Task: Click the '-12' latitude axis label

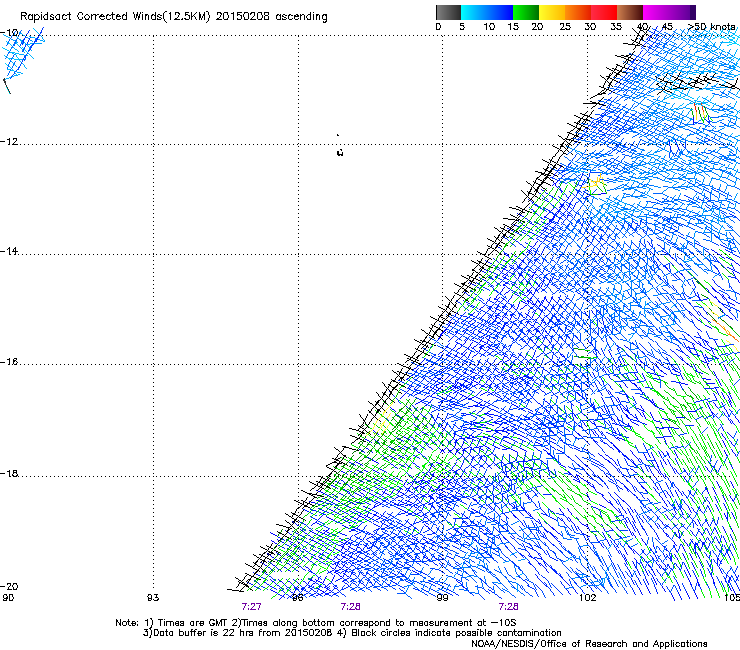Action: 10,142
